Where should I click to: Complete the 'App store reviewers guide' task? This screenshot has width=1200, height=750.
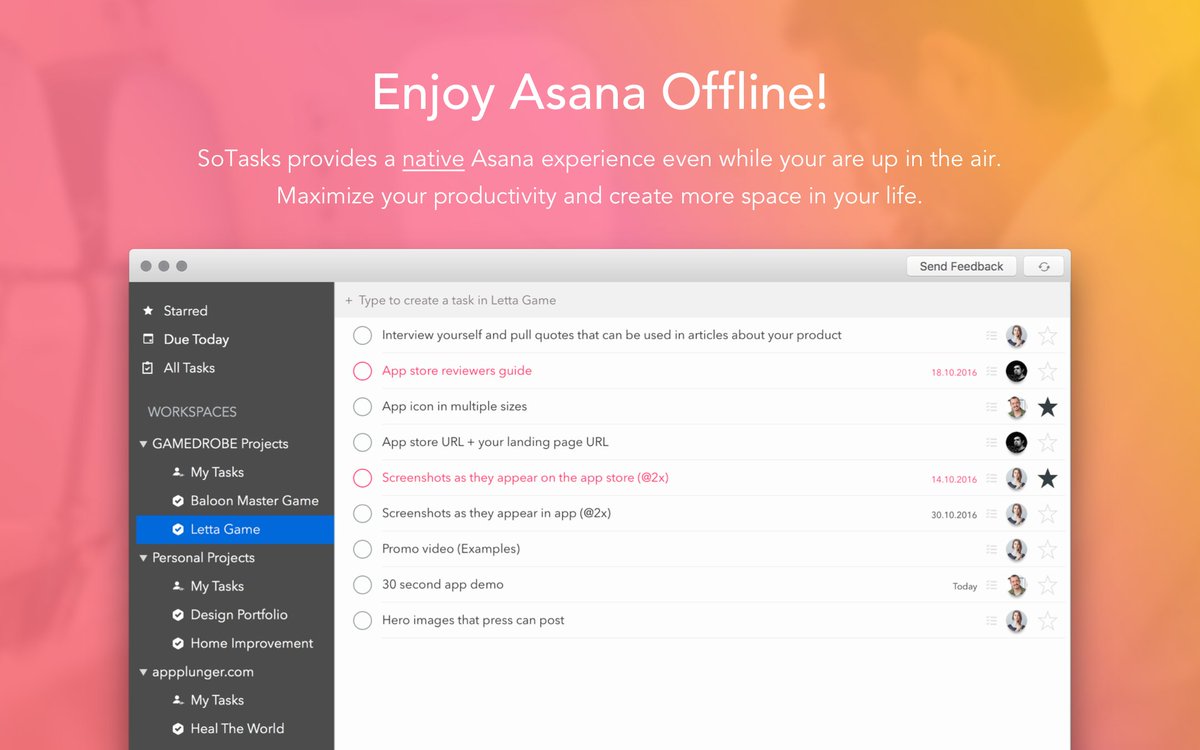[362, 371]
